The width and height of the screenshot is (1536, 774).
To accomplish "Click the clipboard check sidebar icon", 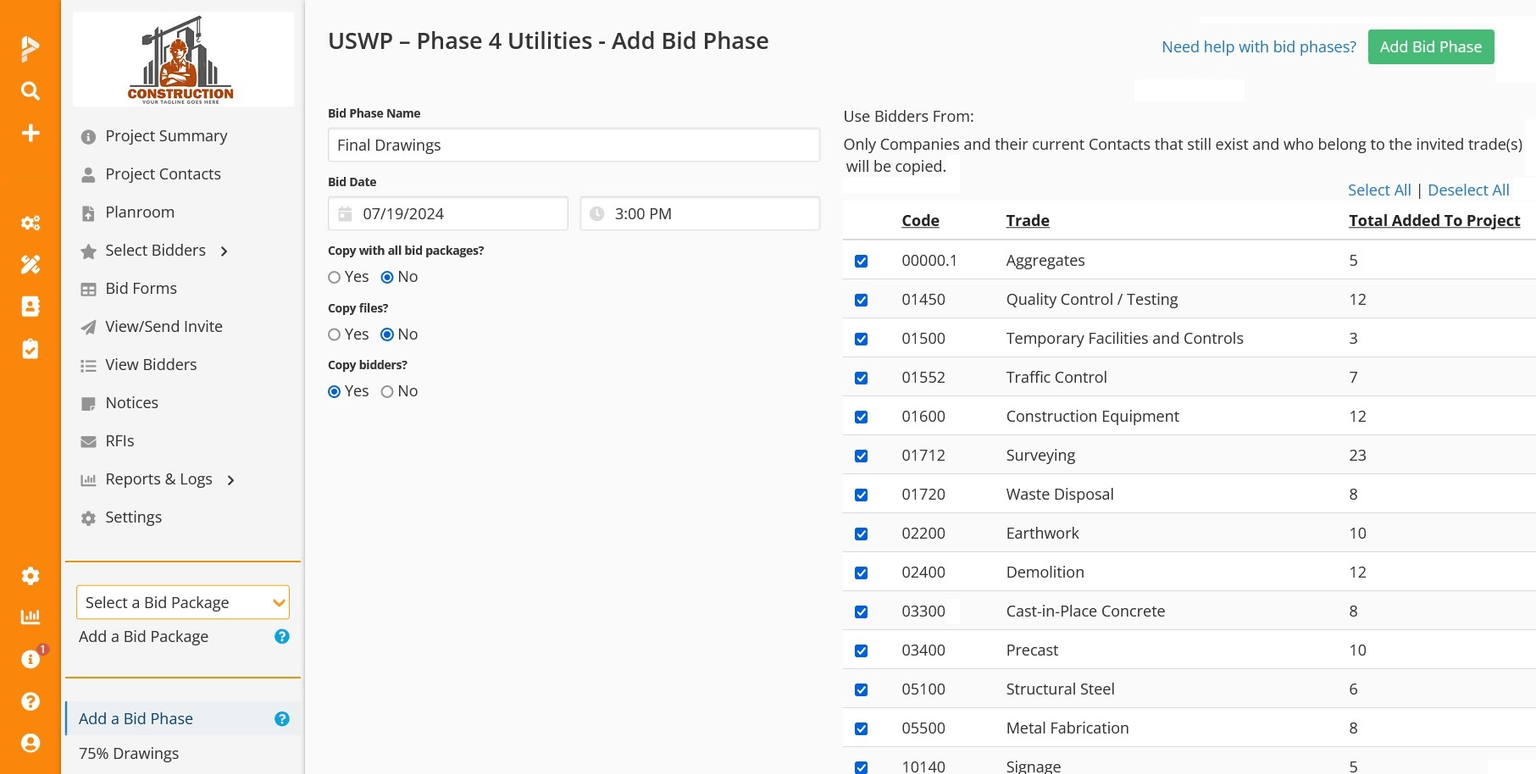I will (x=30, y=349).
